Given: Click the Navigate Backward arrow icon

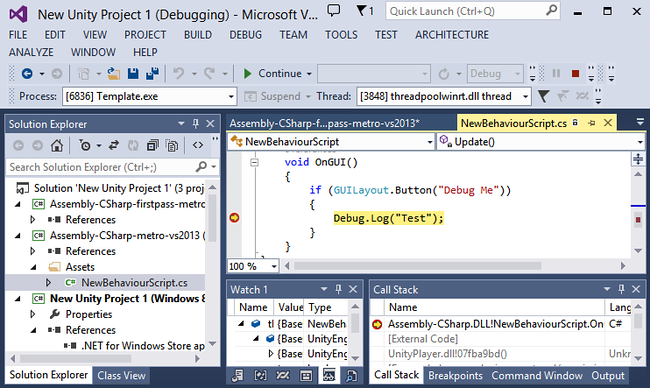Looking at the screenshot, I should pos(27,74).
